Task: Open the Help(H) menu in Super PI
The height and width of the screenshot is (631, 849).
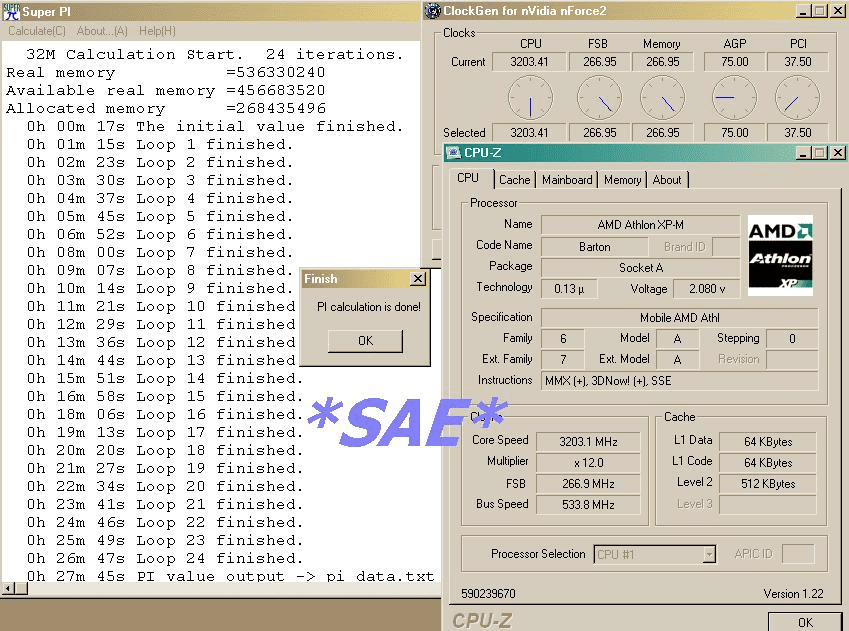Action: coord(157,31)
